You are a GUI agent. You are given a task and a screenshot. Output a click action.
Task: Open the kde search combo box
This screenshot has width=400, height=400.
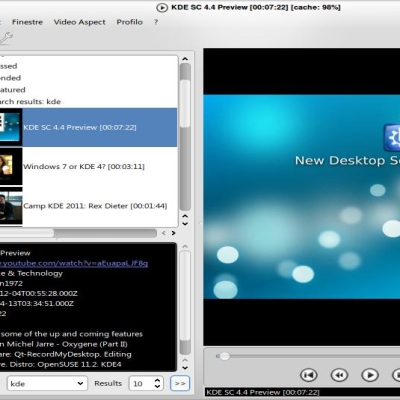pos(47,383)
